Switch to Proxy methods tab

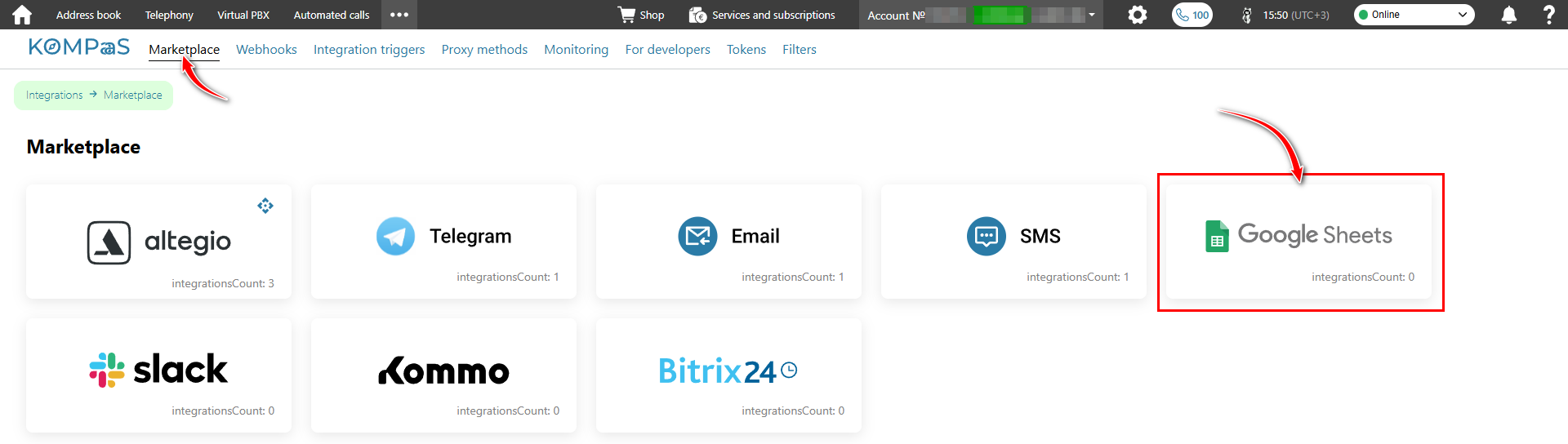[x=484, y=50]
